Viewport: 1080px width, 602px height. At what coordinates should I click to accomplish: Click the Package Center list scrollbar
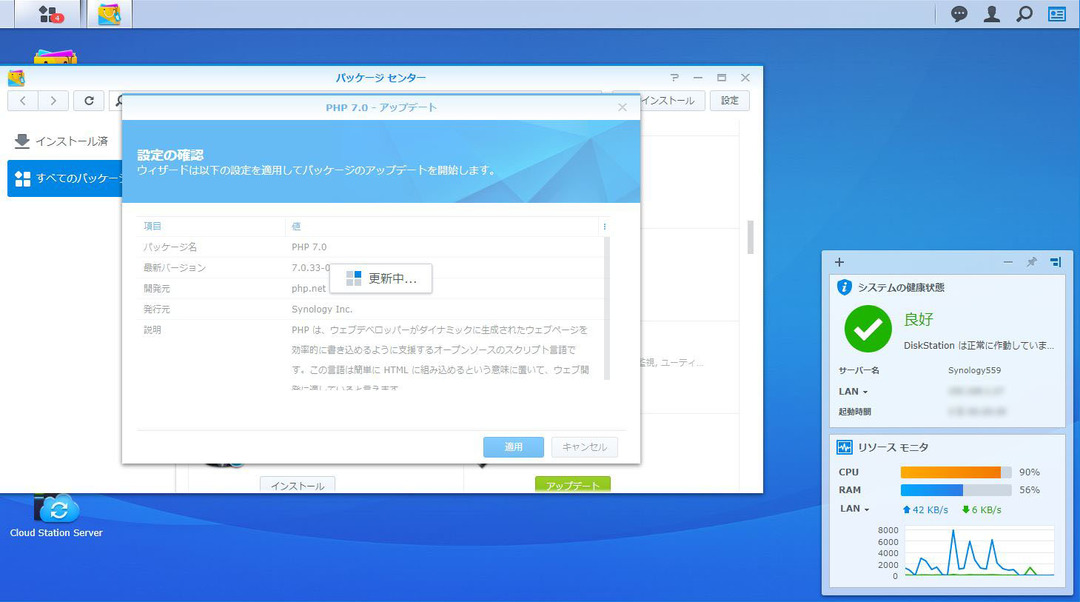coord(750,238)
